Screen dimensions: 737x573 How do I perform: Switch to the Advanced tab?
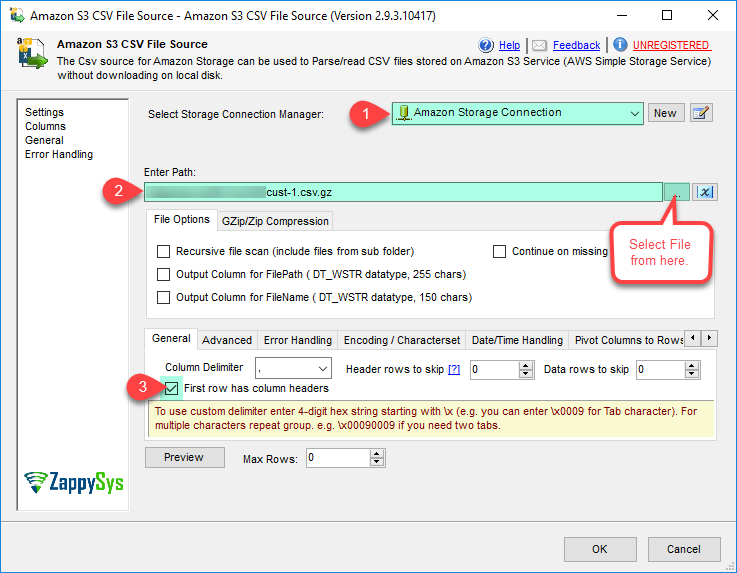227,340
